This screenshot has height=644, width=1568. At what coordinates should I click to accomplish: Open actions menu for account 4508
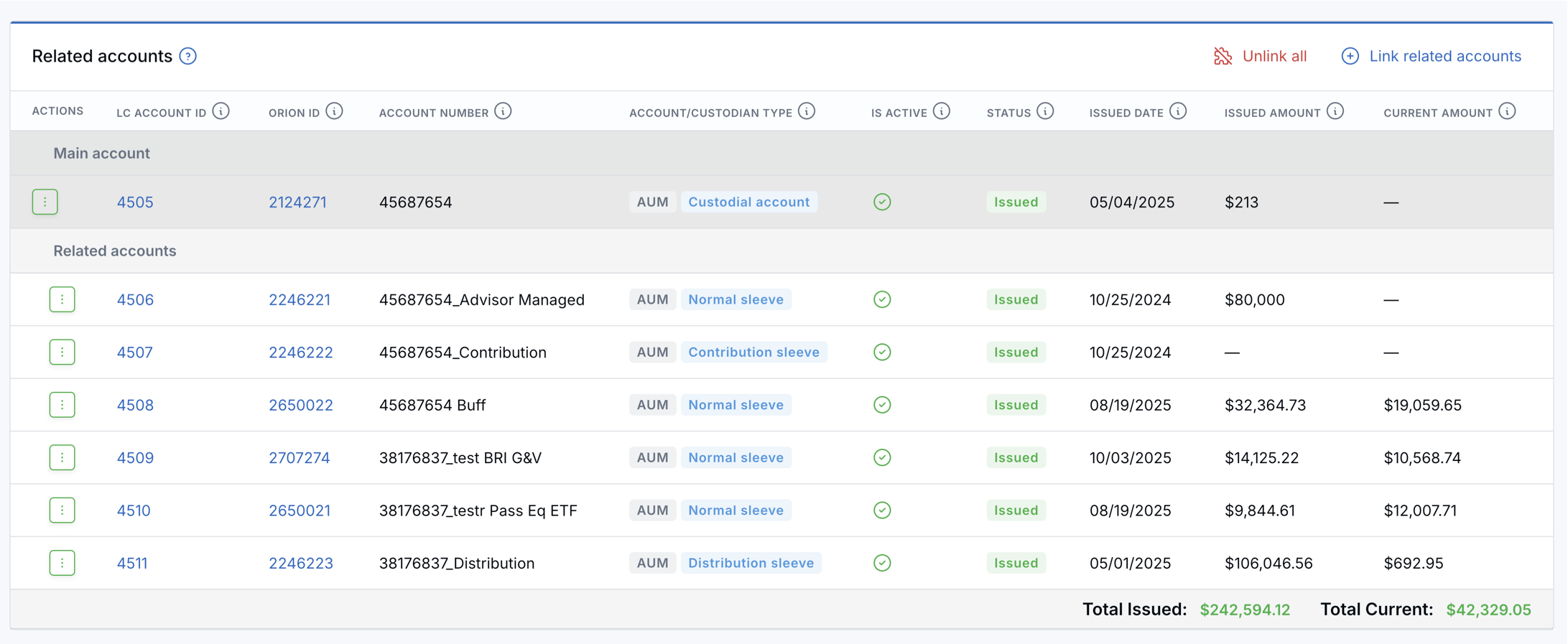(62, 405)
